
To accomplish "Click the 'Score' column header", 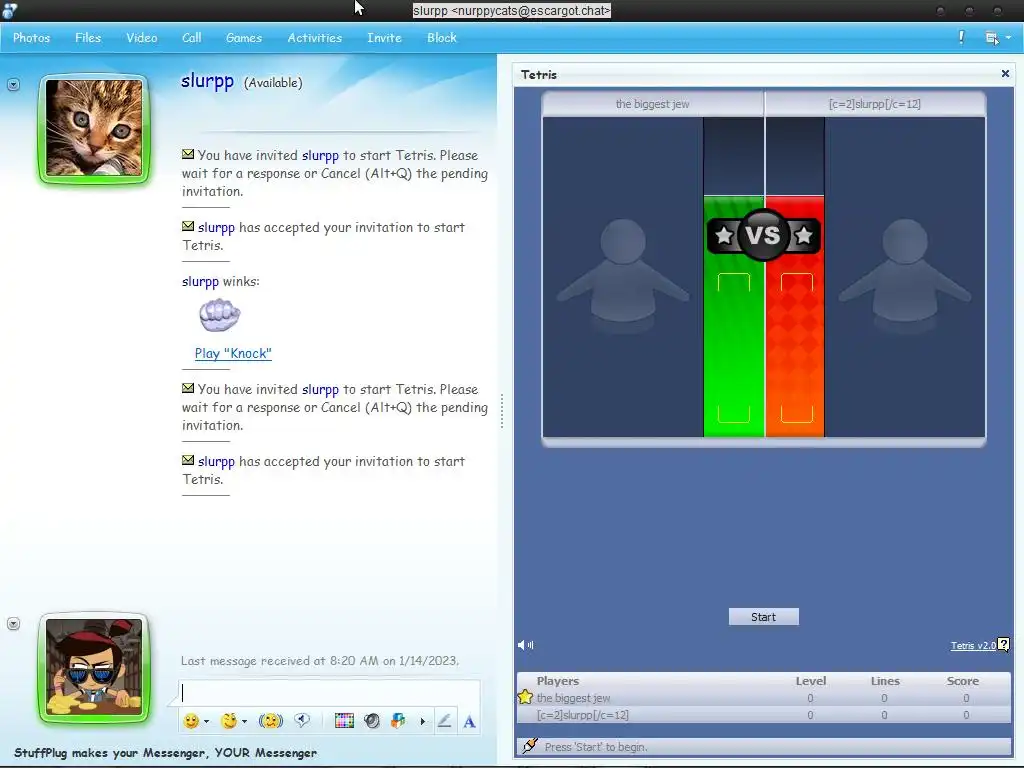I will point(963,680).
